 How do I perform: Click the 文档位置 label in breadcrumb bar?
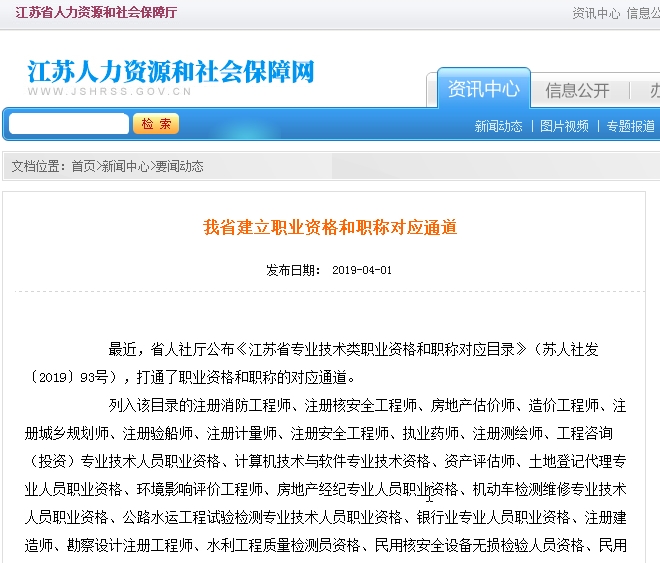[x=37, y=166]
